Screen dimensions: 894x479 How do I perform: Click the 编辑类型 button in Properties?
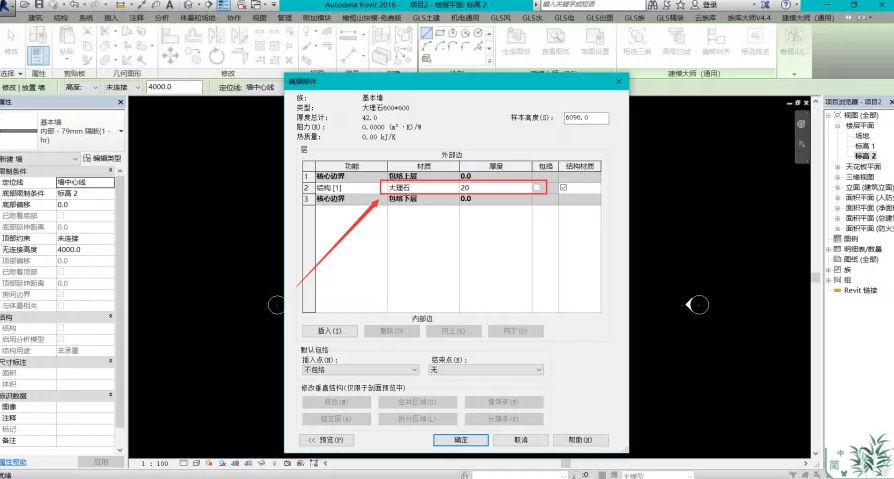[103, 159]
